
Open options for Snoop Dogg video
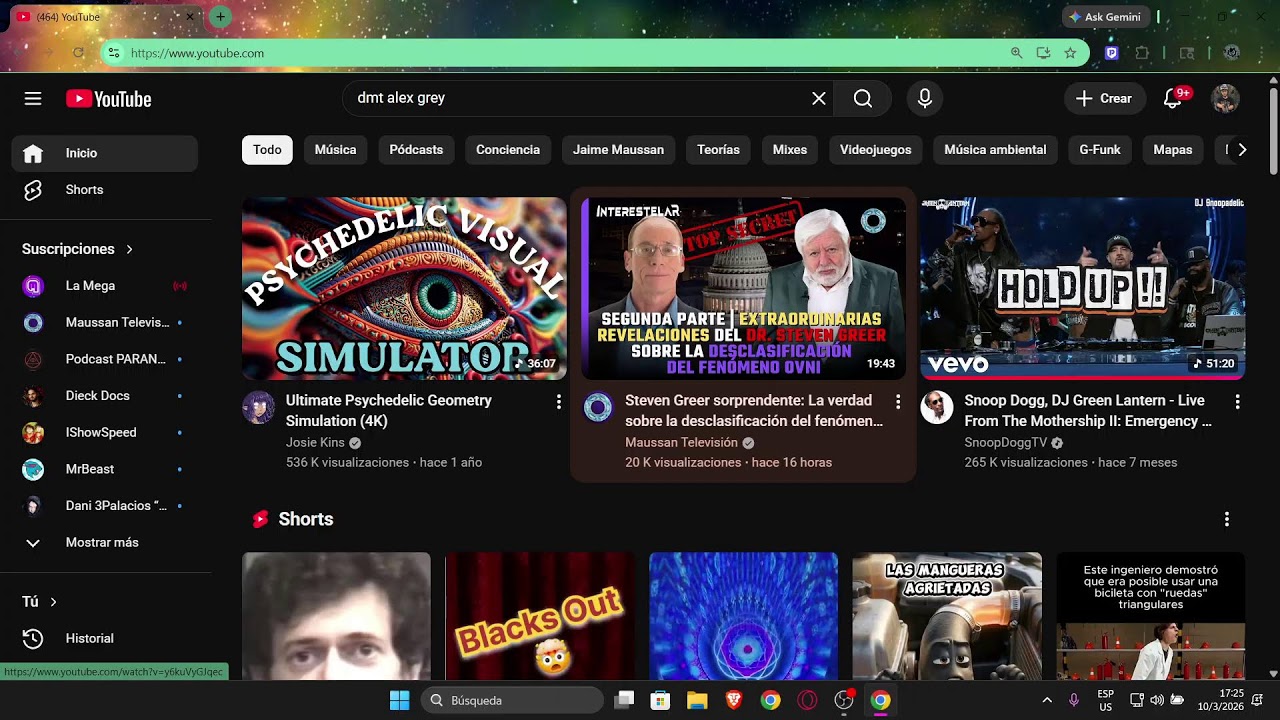click(1237, 402)
